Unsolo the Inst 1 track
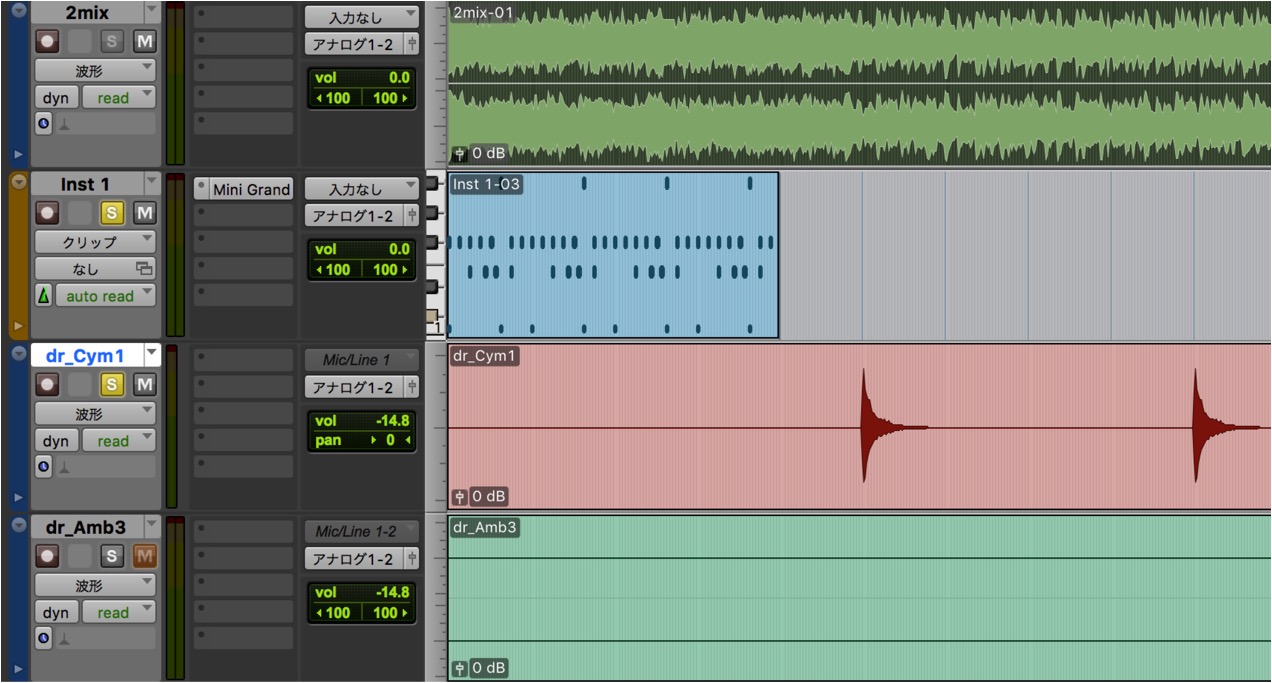The image size is (1272, 683). [x=112, y=213]
